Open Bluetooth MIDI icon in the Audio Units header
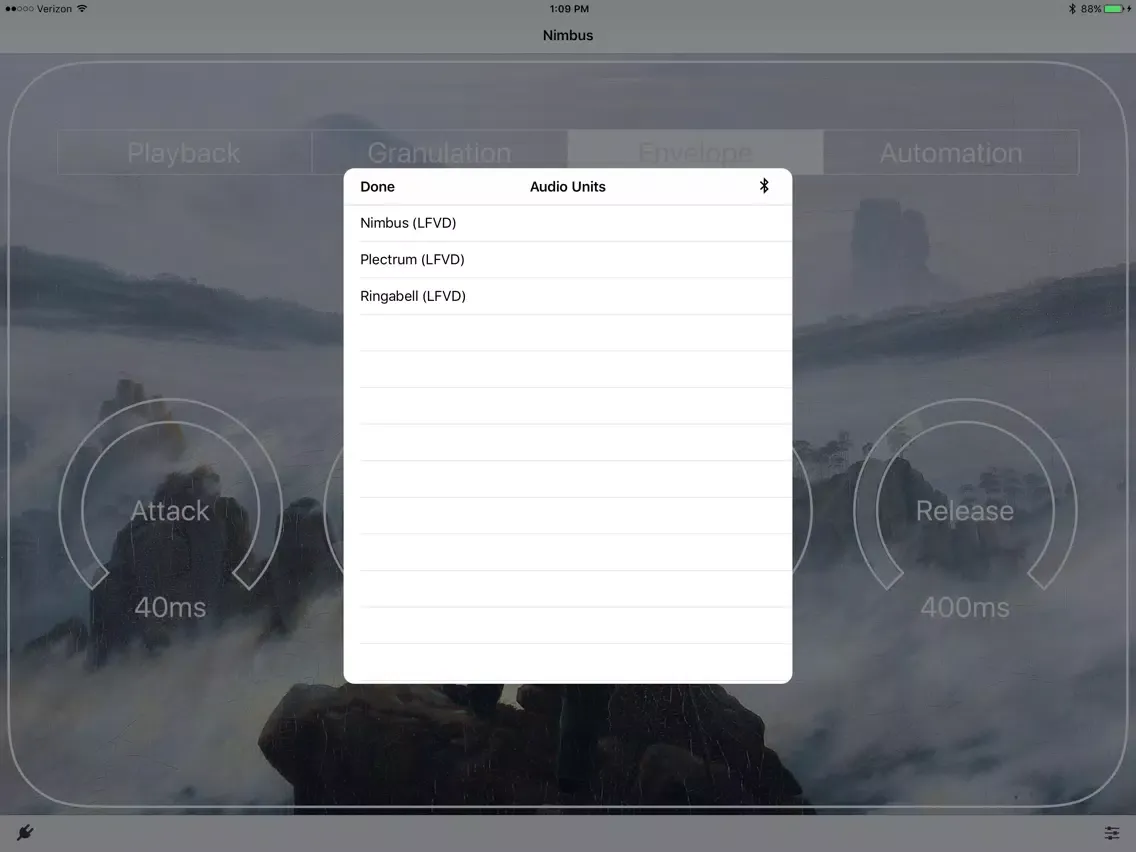 click(764, 186)
